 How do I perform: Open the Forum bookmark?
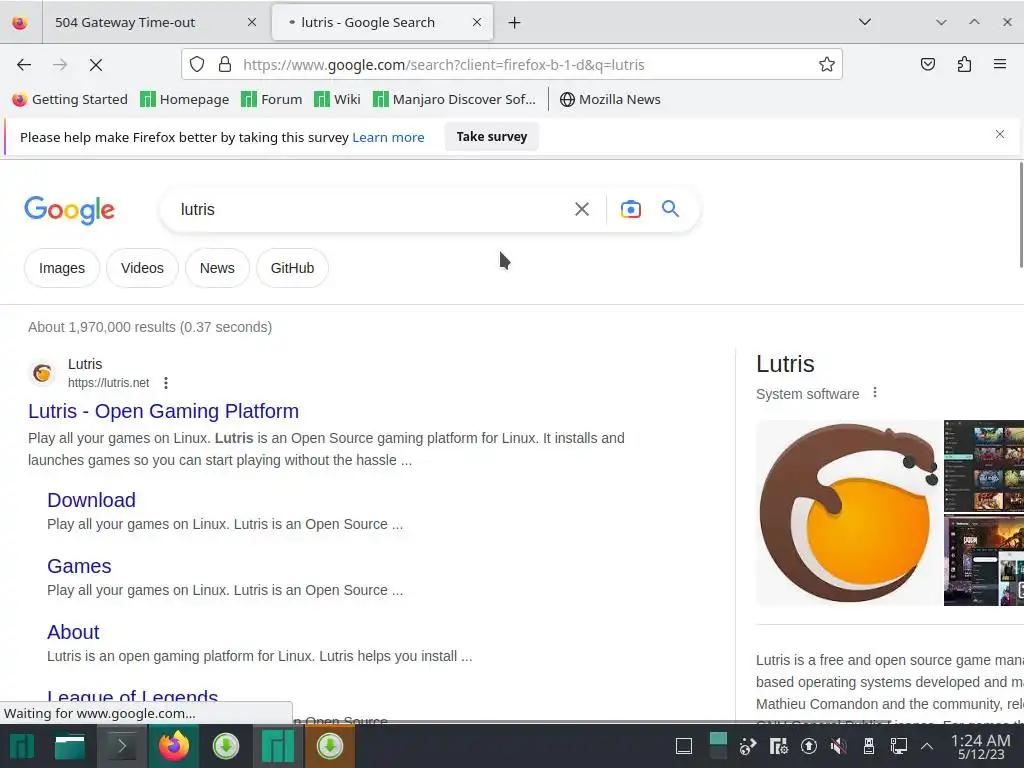click(x=272, y=99)
